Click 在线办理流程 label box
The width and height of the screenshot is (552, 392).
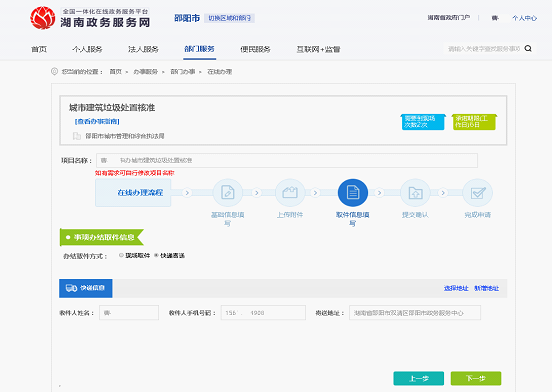pyautogui.click(x=133, y=192)
